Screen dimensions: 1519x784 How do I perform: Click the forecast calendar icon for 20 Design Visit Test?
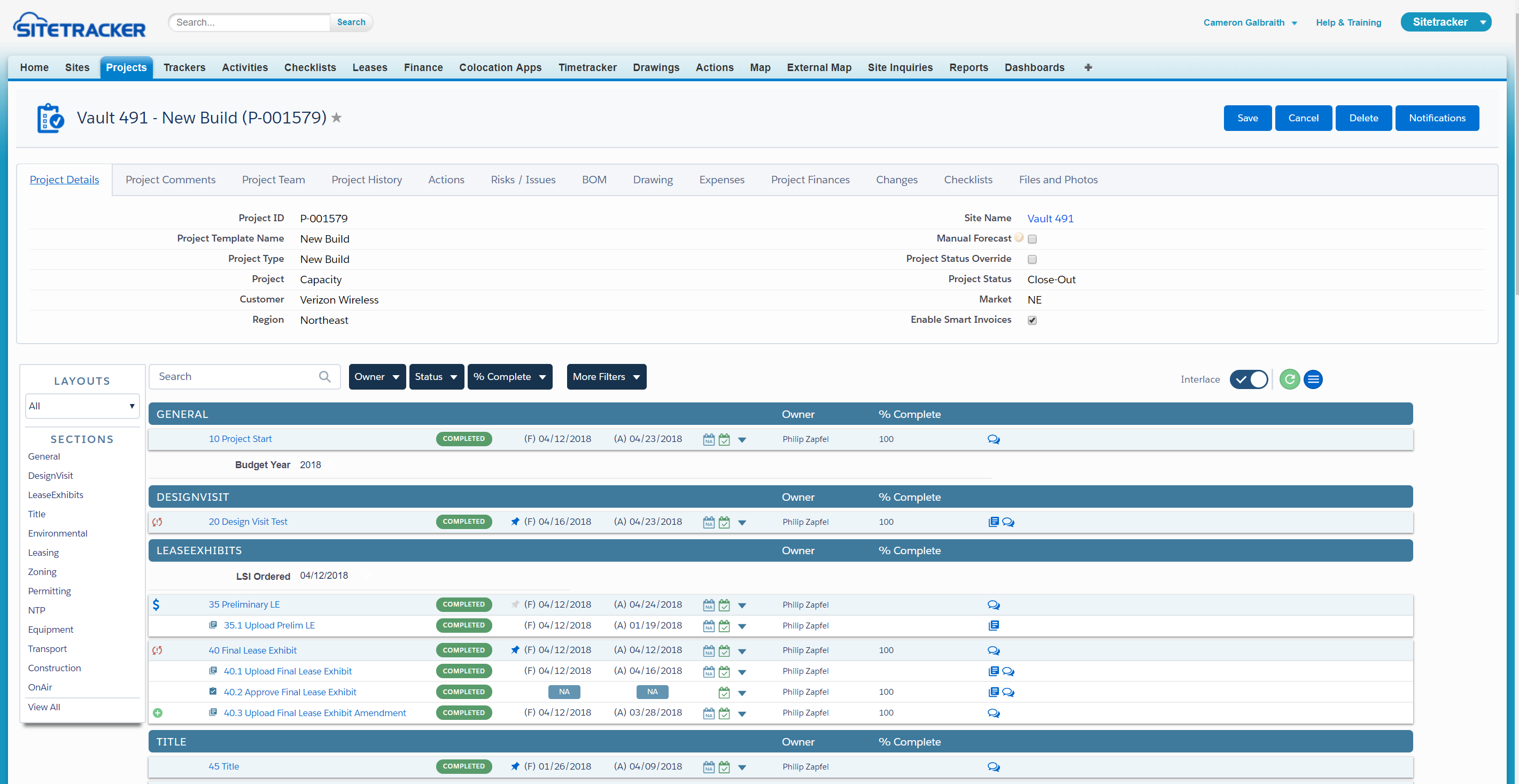click(708, 522)
